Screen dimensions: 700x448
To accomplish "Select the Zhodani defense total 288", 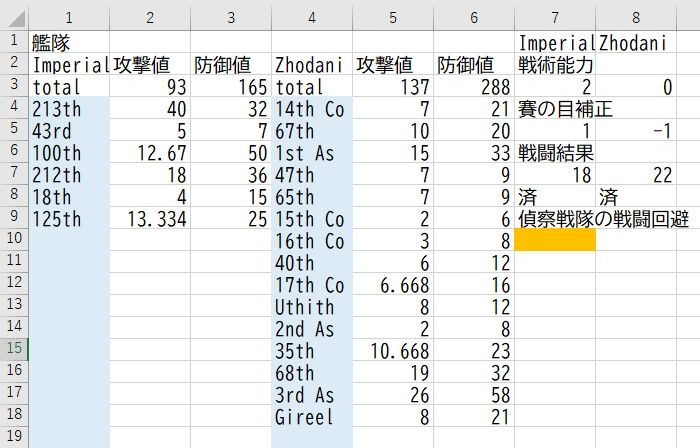I will click(474, 86).
